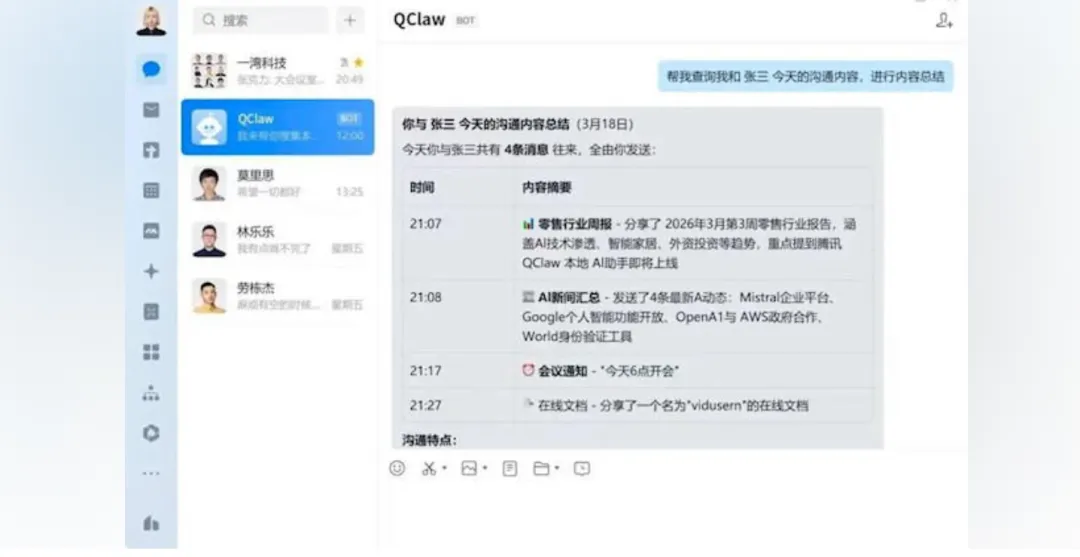Click the 21:07 time cell
The height and width of the screenshot is (557, 1080).
(426, 224)
